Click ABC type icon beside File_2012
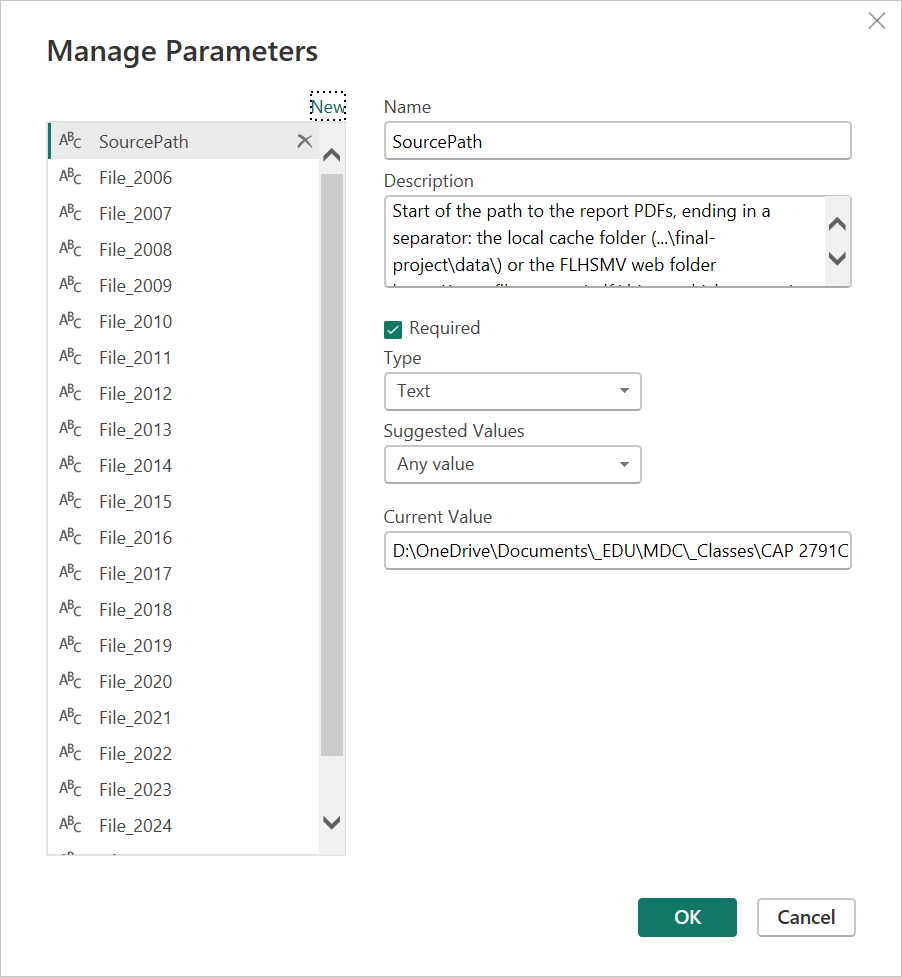The width and height of the screenshot is (902, 977). (70, 393)
